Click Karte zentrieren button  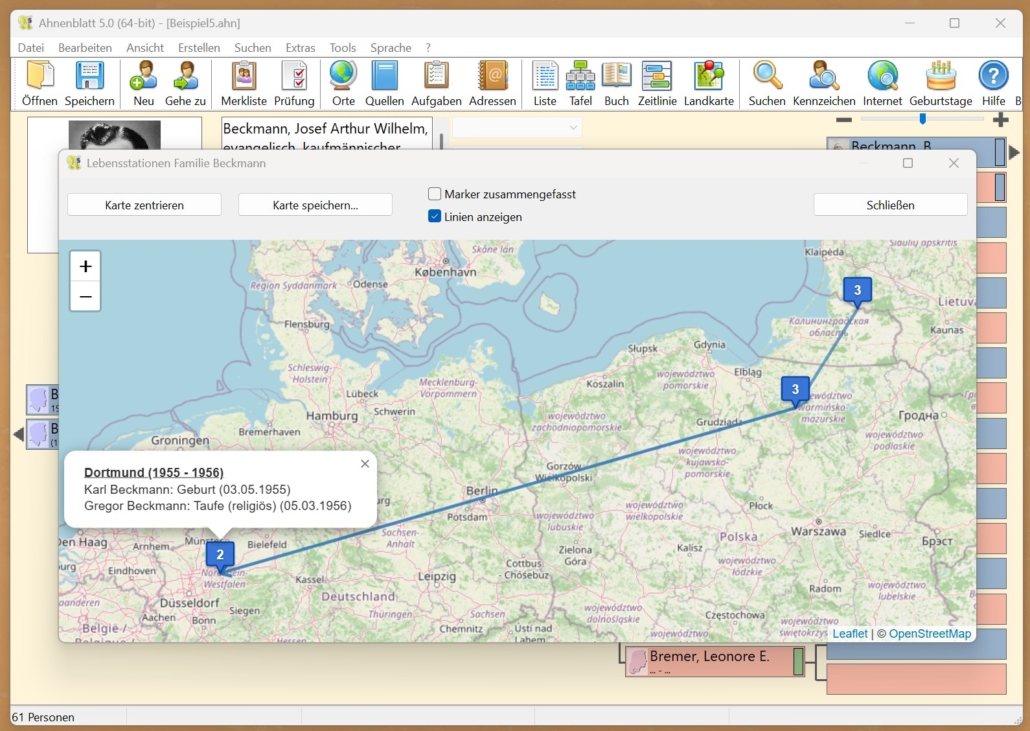tap(145, 205)
